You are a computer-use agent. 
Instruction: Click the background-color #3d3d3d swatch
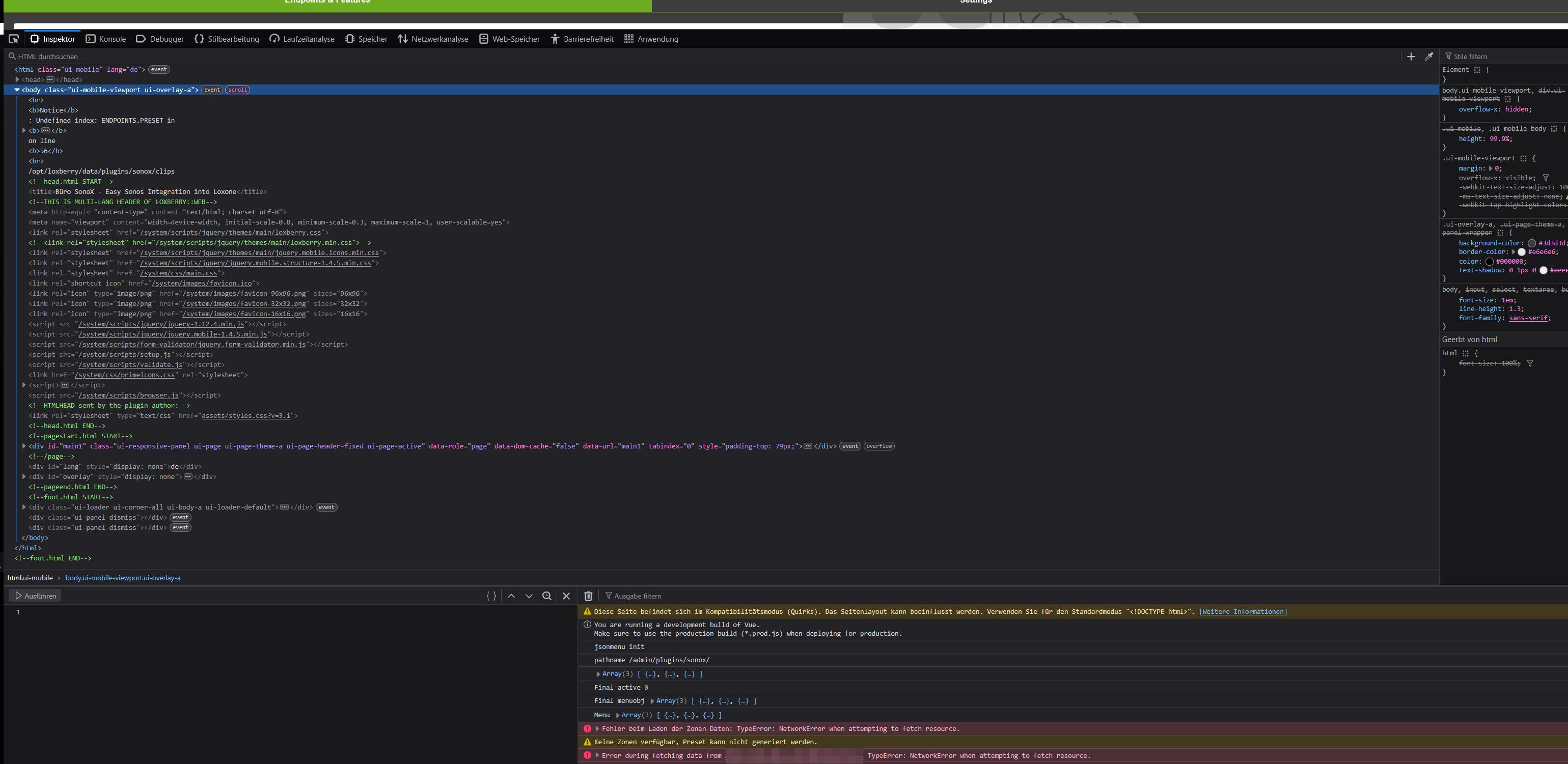tap(1531, 243)
